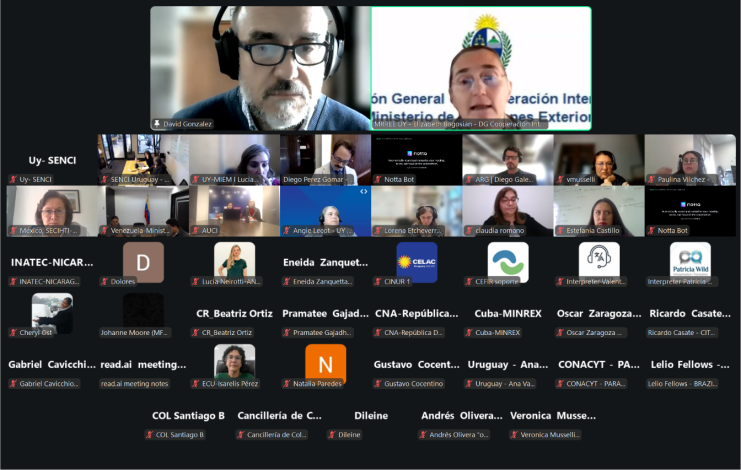Viewport: 741px width, 470px height.
Task: Select the MRREE UY Elizabeth Bogosian speaker video
Action: [481, 68]
